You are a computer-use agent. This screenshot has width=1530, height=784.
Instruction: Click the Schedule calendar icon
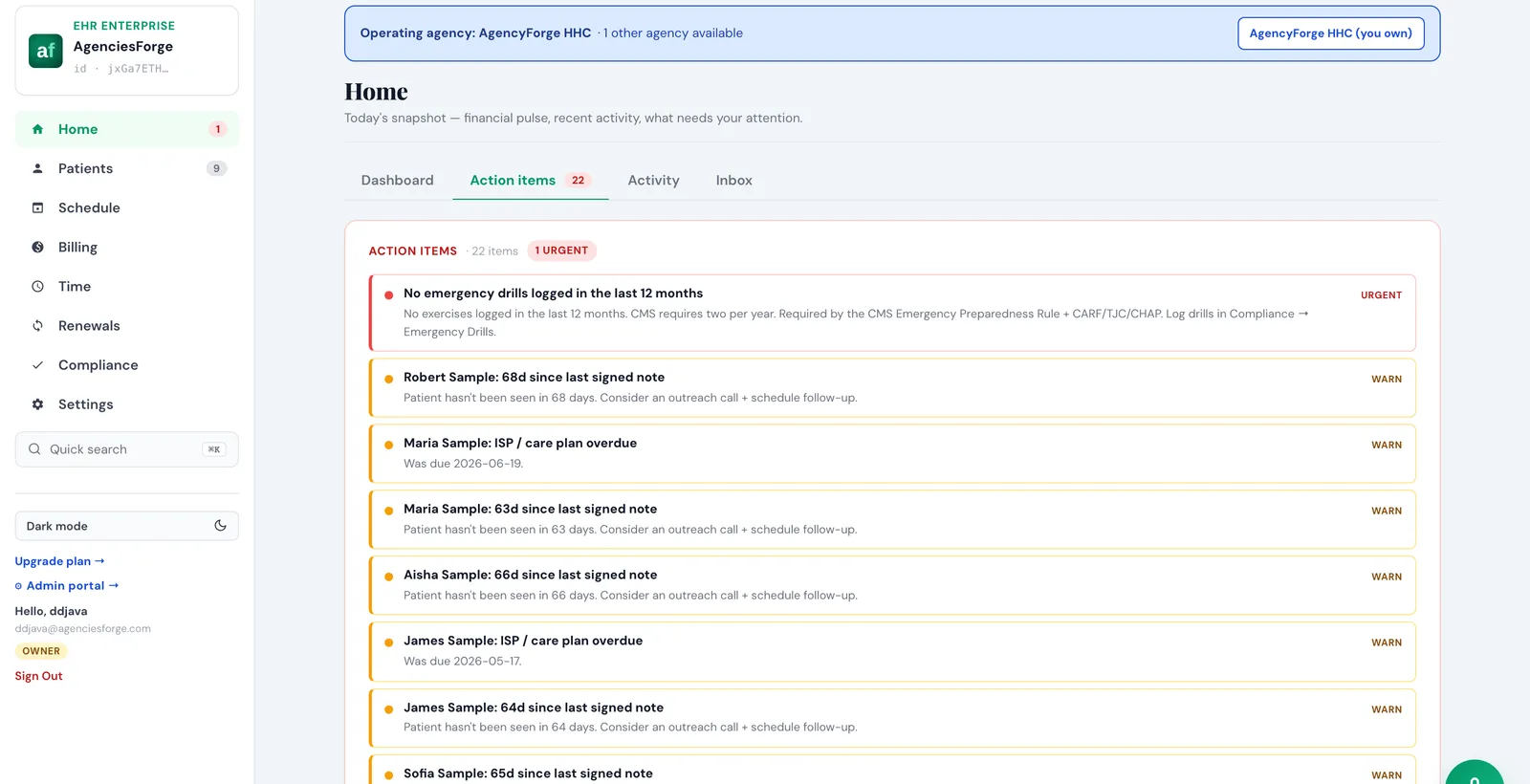tap(37, 207)
